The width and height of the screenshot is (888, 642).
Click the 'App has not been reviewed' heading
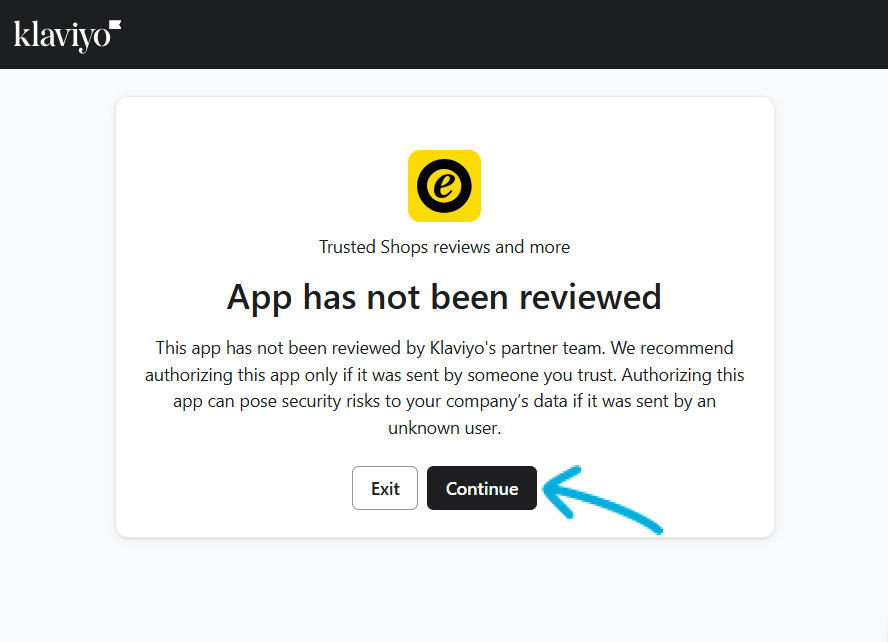click(444, 297)
